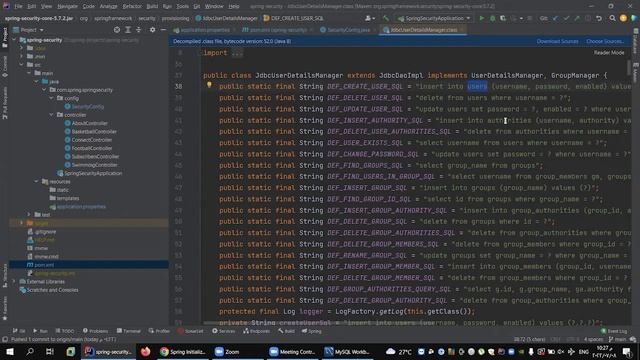Collapse the resources folder node

click(x=36, y=181)
